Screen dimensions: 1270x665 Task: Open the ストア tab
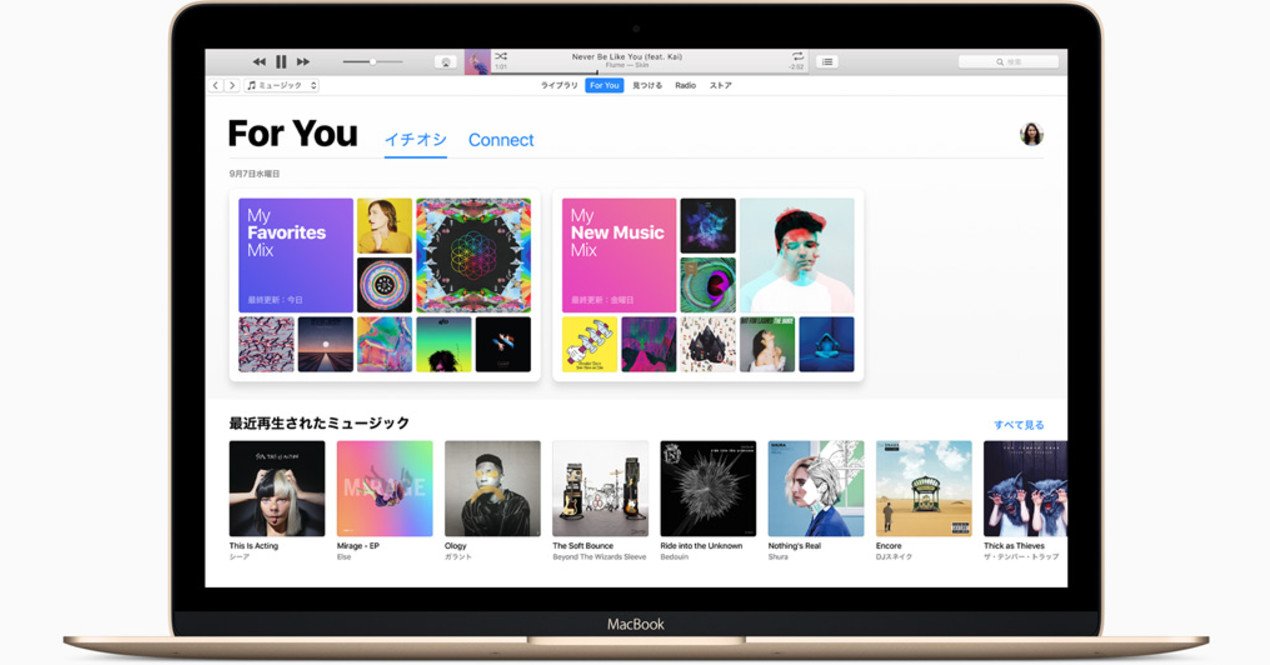pos(720,86)
